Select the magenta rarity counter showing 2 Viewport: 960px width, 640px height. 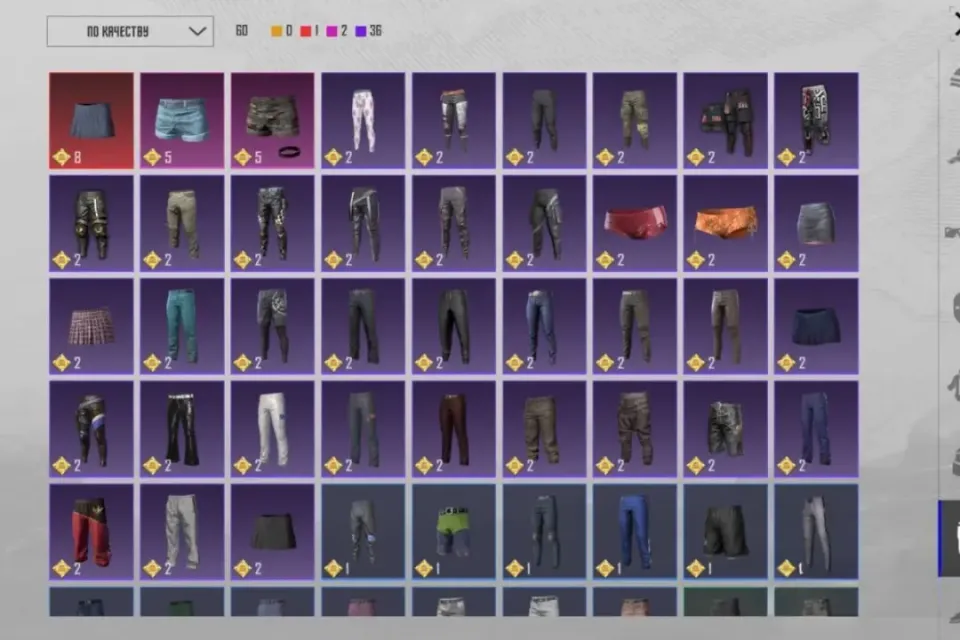point(337,31)
